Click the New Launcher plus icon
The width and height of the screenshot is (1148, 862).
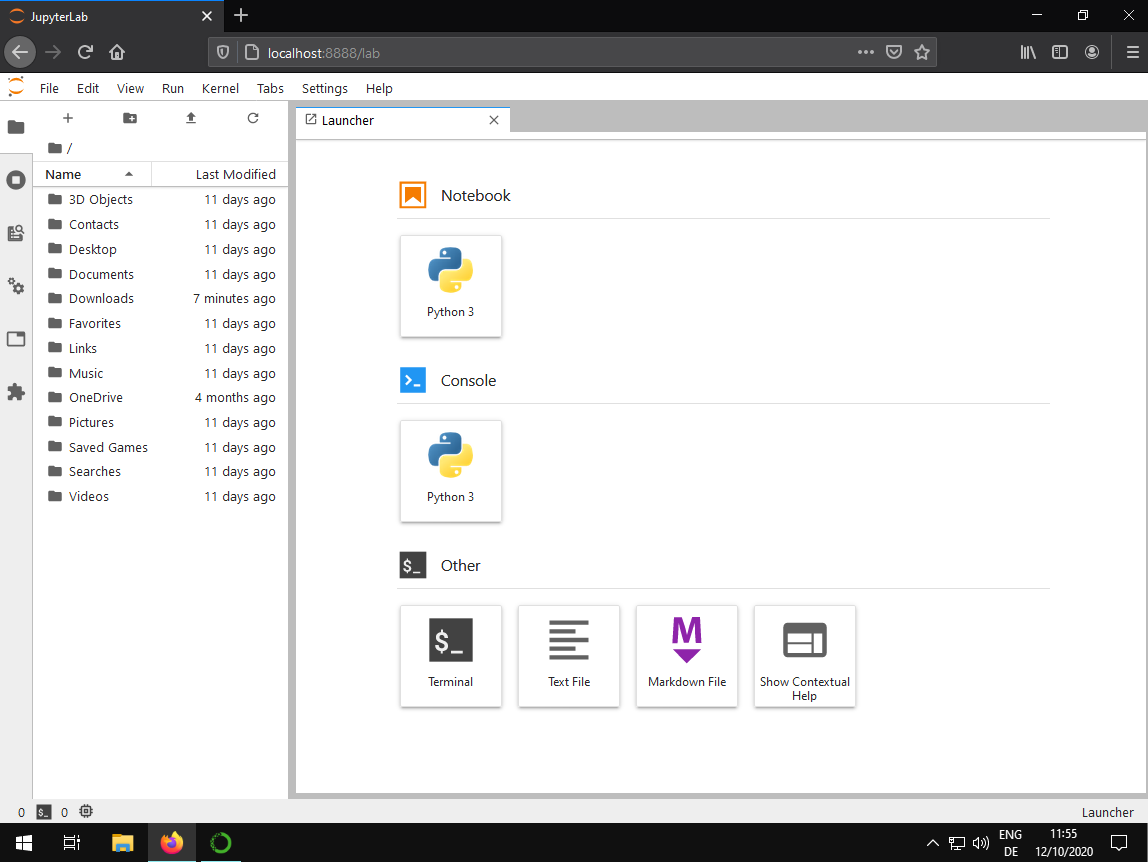(x=68, y=118)
